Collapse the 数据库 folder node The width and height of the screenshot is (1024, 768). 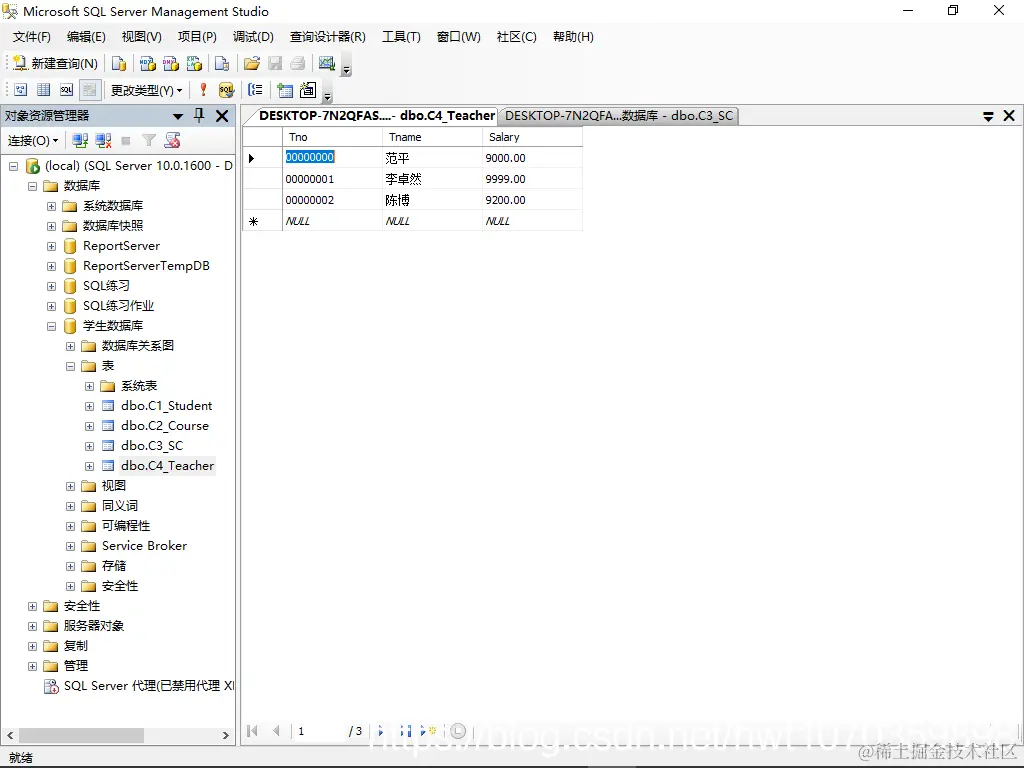point(32,186)
